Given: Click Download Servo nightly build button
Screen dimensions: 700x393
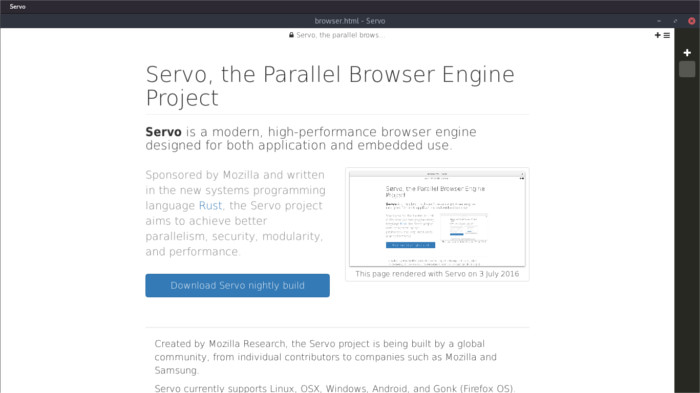Looking at the screenshot, I should pyautogui.click(x=238, y=285).
